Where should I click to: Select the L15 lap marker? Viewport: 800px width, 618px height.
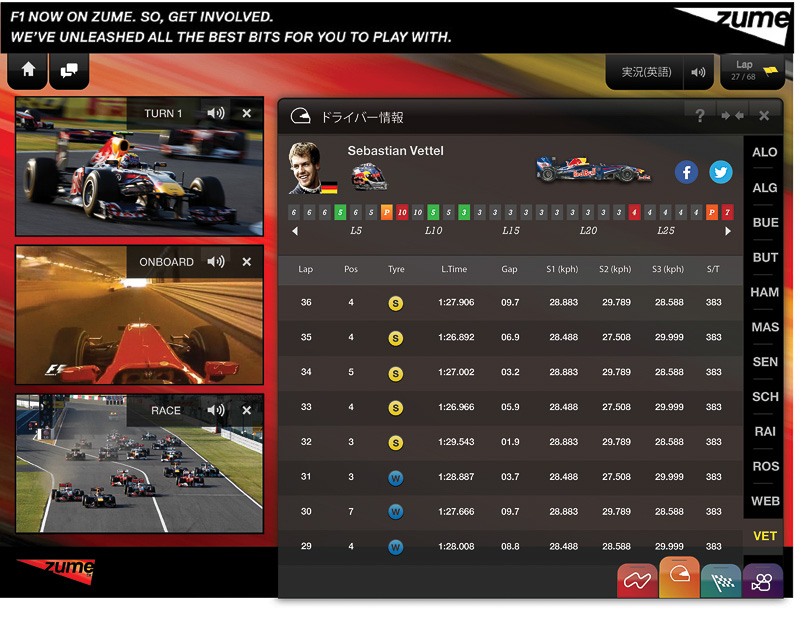coord(511,231)
